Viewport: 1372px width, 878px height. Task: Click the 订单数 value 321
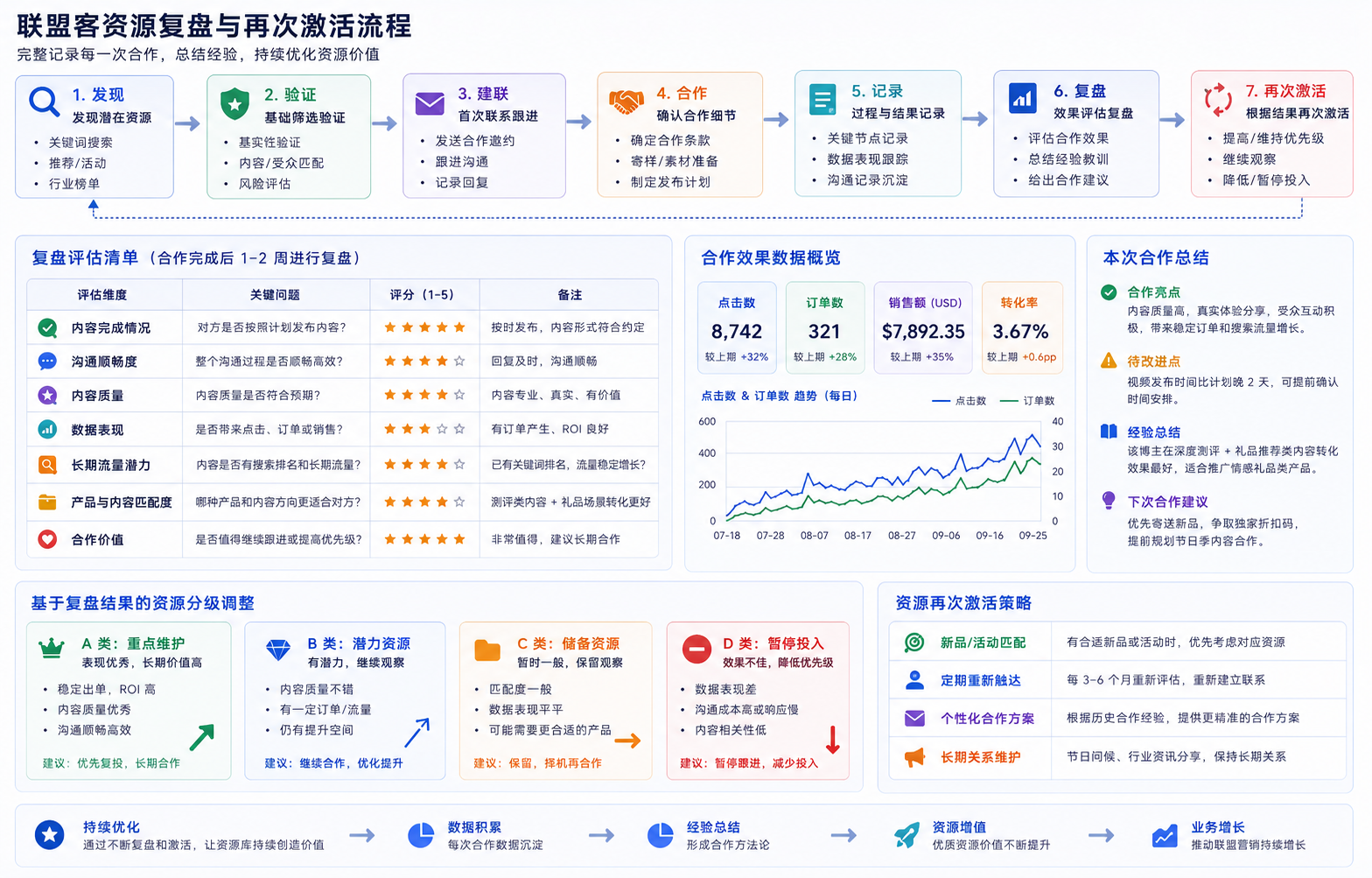(824, 332)
